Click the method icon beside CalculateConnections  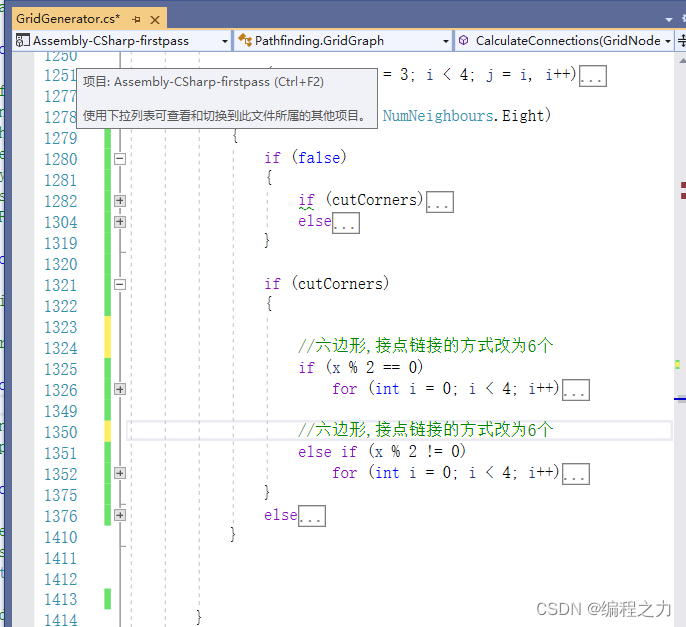(463, 40)
